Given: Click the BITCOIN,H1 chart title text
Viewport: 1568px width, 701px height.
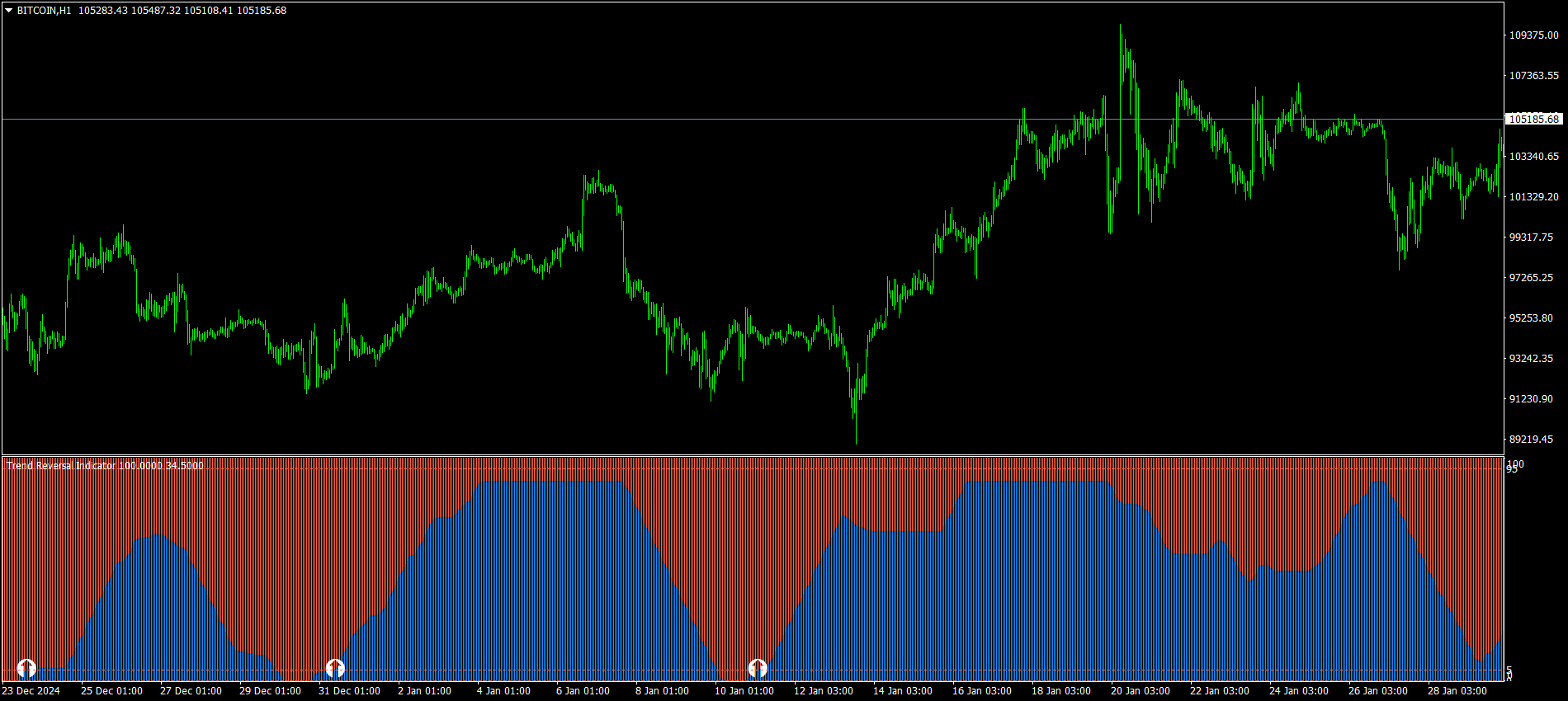Looking at the screenshot, I should coord(44,11).
